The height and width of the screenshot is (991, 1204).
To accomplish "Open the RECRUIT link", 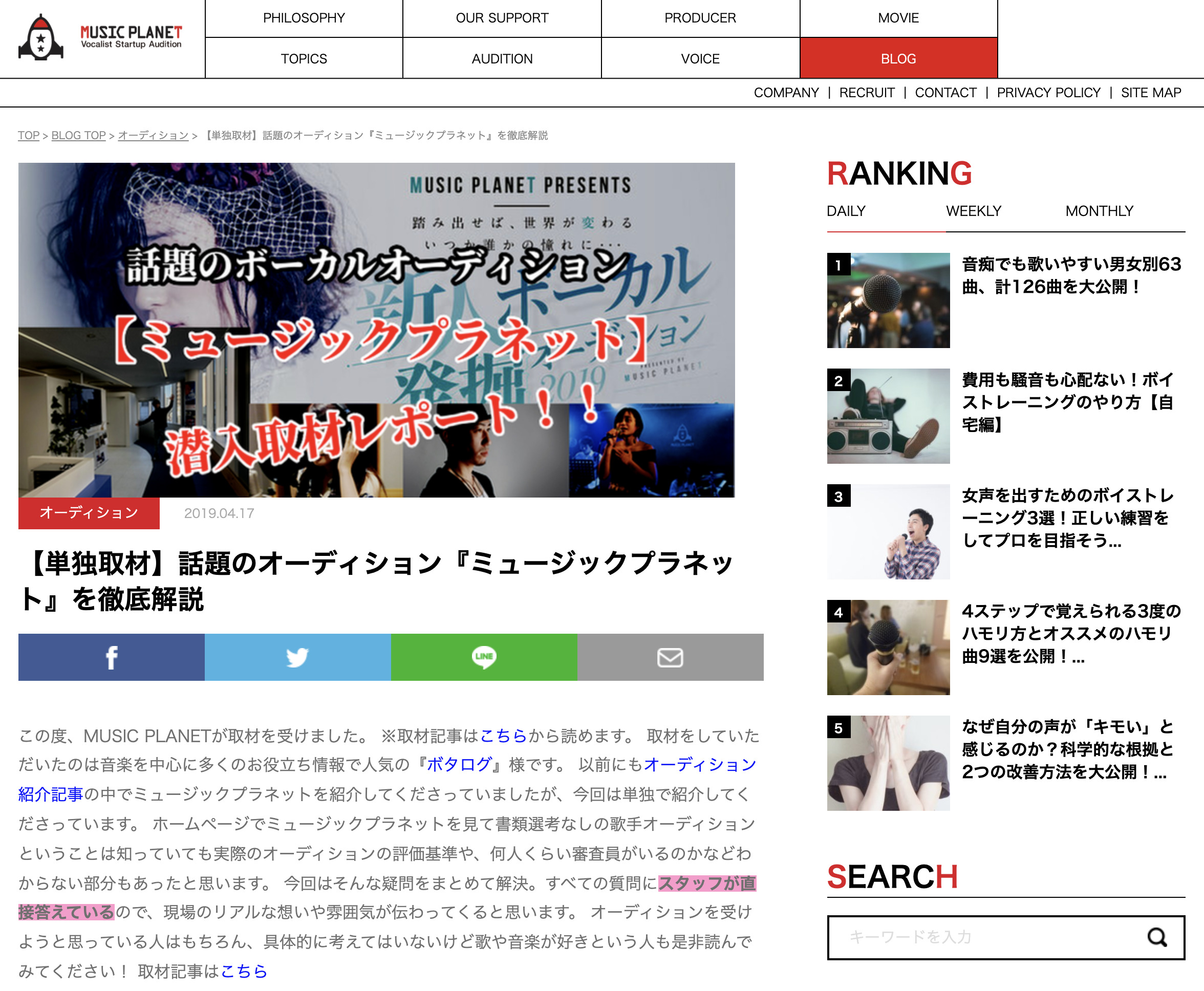I will pos(867,93).
